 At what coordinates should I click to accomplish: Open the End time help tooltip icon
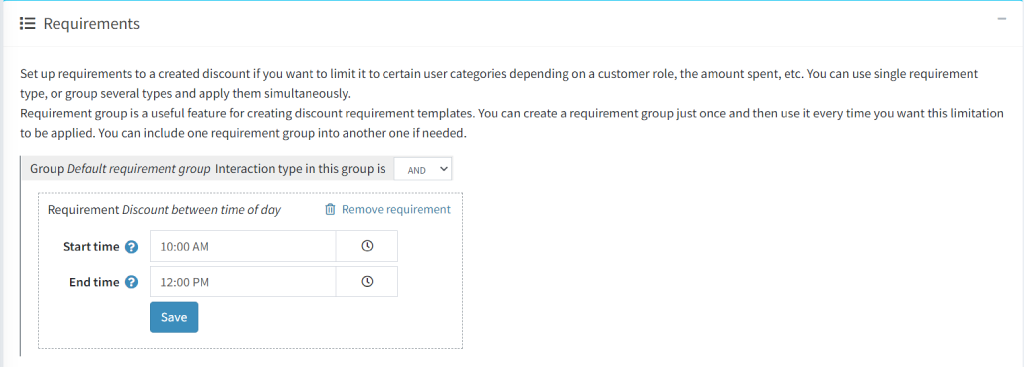point(131,282)
